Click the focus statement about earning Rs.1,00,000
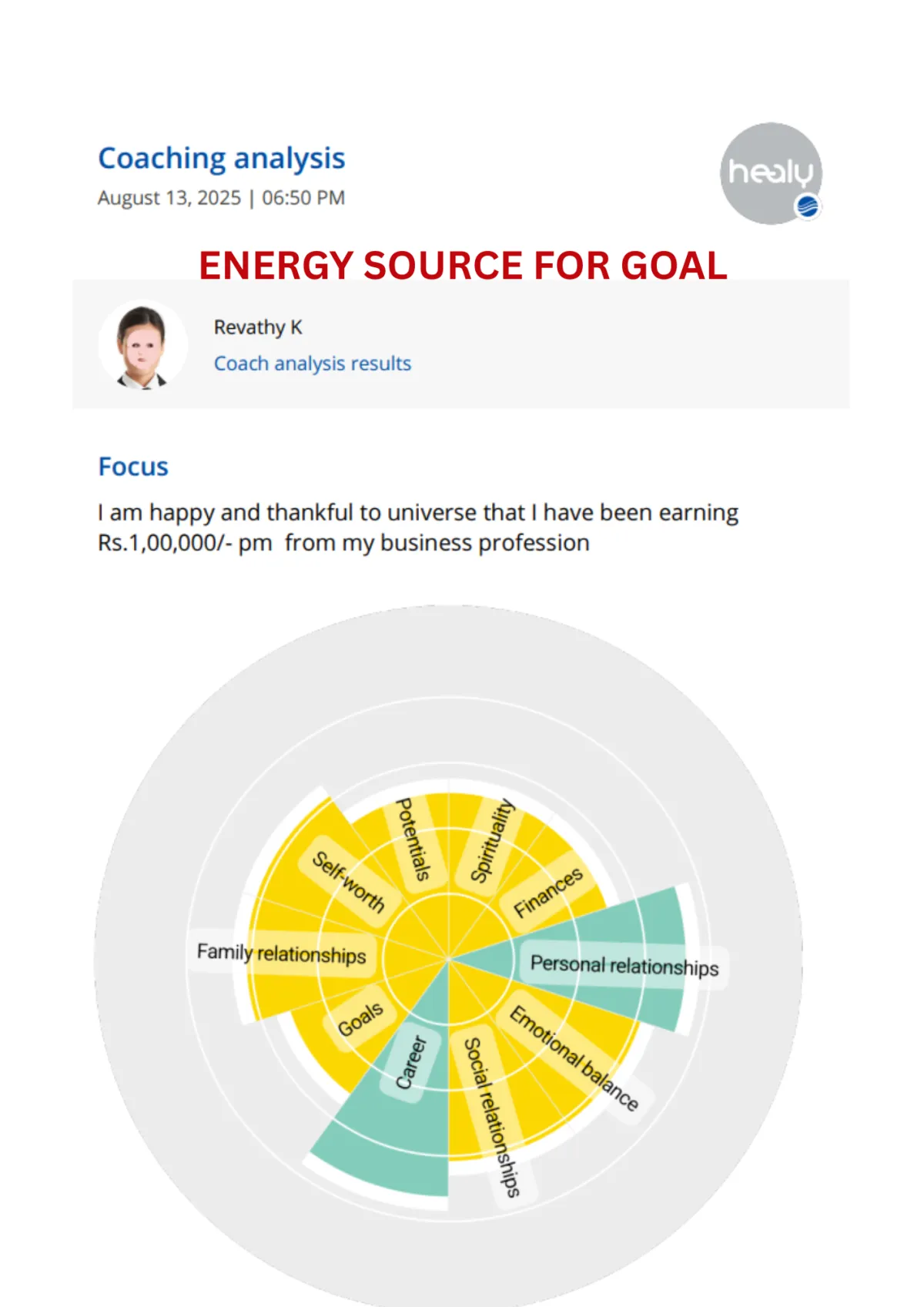Image resolution: width=924 pixels, height=1307 pixels. coord(418,528)
